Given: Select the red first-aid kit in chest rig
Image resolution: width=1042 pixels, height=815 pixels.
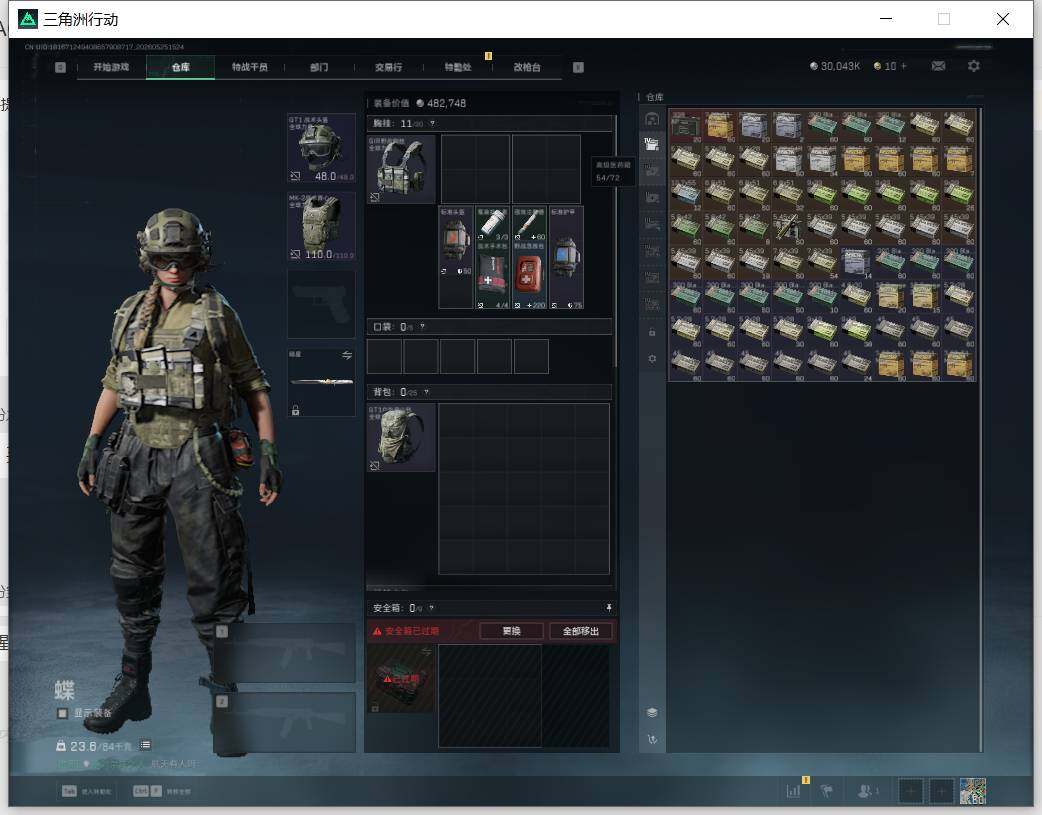Looking at the screenshot, I should point(530,275).
